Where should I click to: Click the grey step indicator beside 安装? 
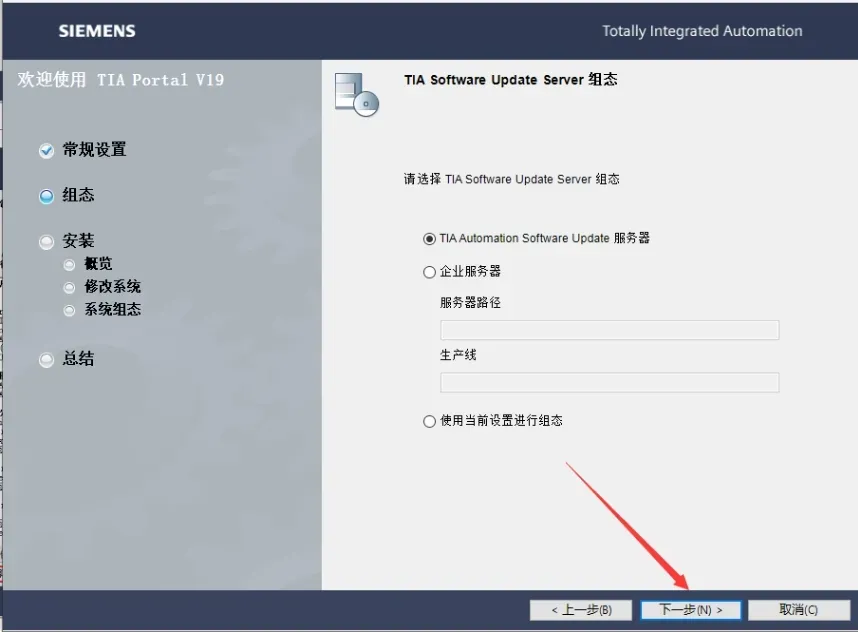(47, 241)
